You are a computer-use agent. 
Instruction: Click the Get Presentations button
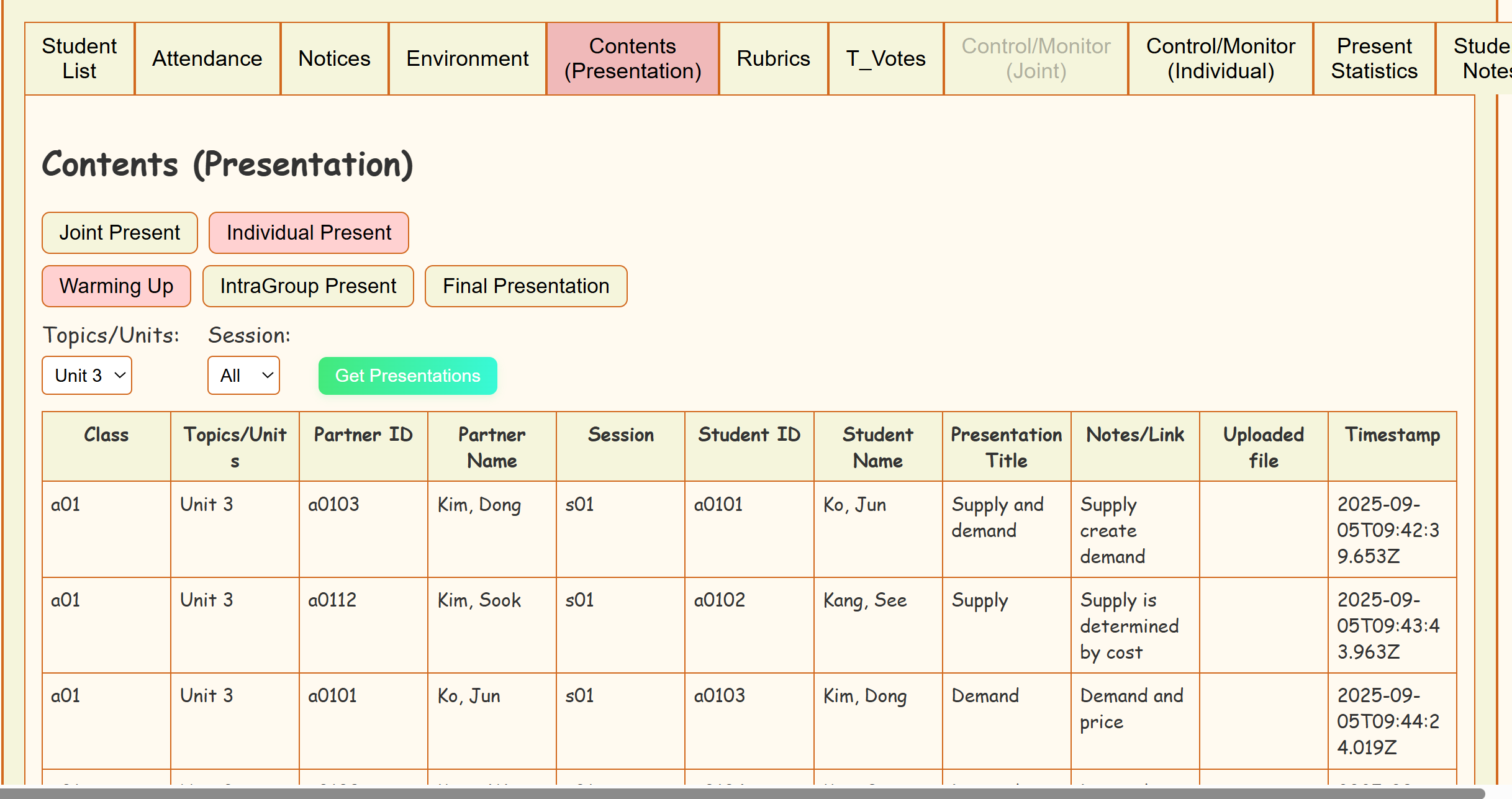[407, 376]
